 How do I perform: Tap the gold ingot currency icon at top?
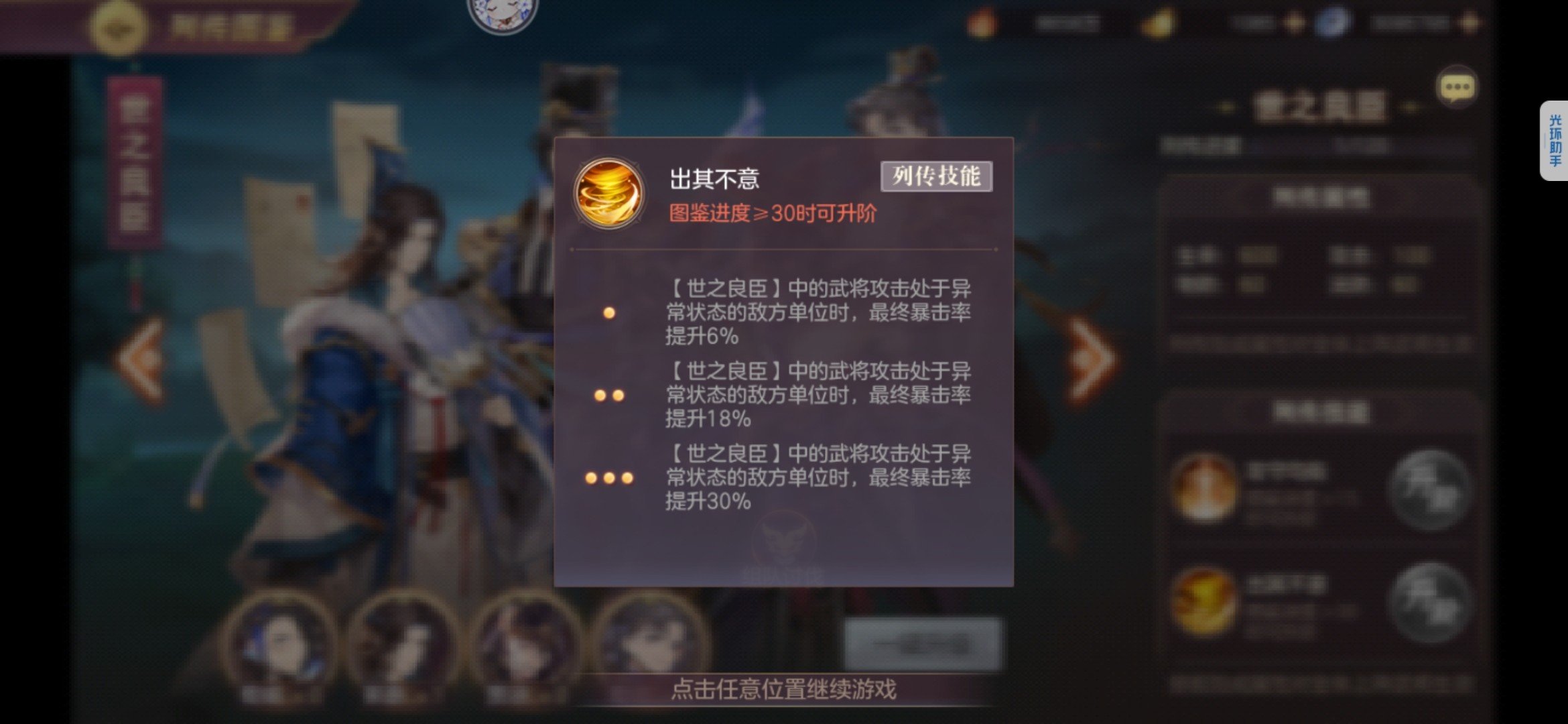(1159, 24)
